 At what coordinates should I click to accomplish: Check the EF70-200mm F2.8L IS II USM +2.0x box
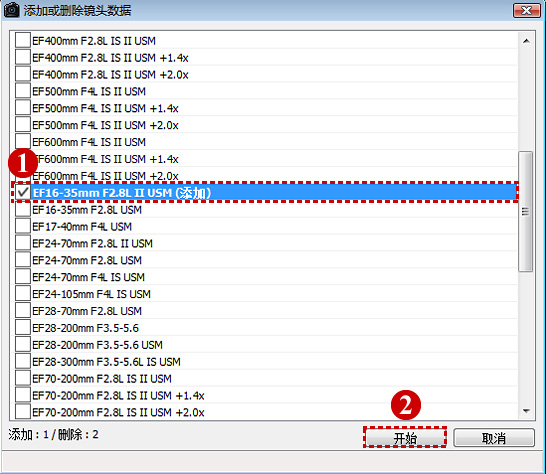click(x=23, y=412)
